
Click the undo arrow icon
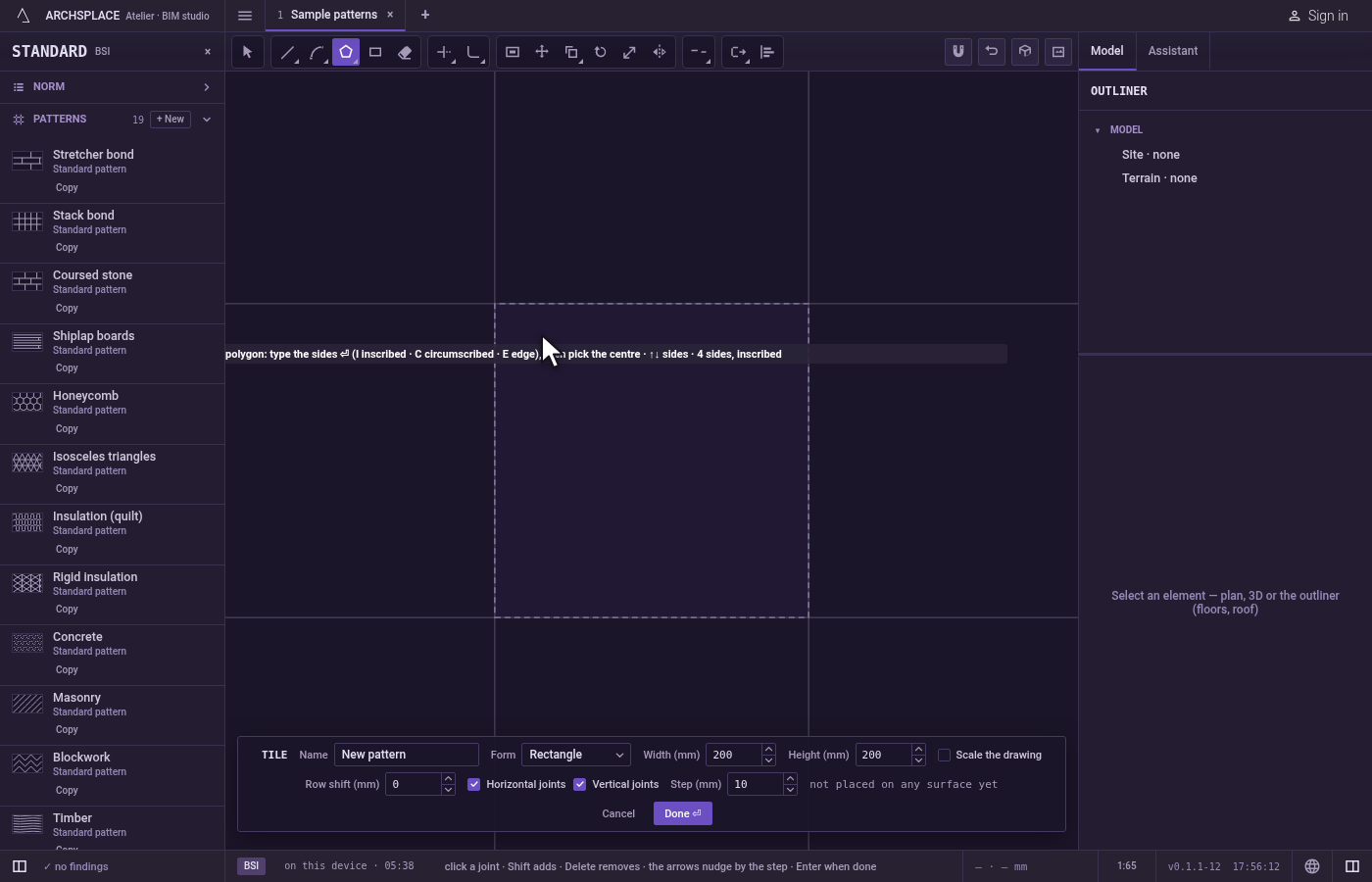[x=992, y=52]
